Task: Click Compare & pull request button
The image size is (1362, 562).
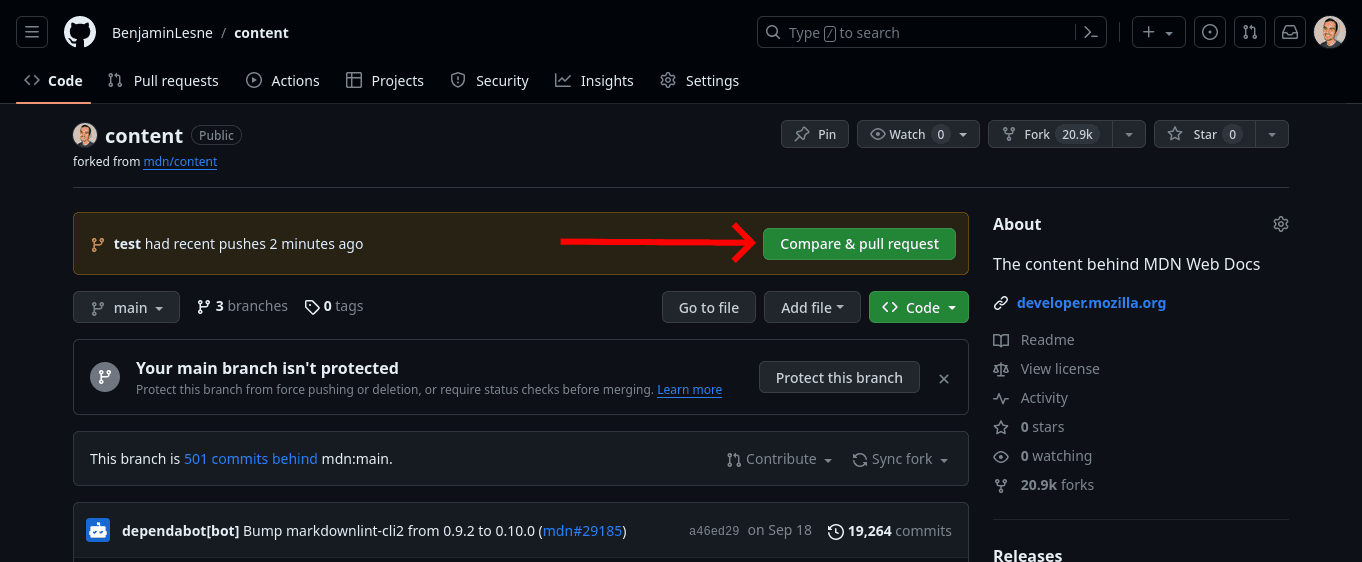Action: click(859, 244)
